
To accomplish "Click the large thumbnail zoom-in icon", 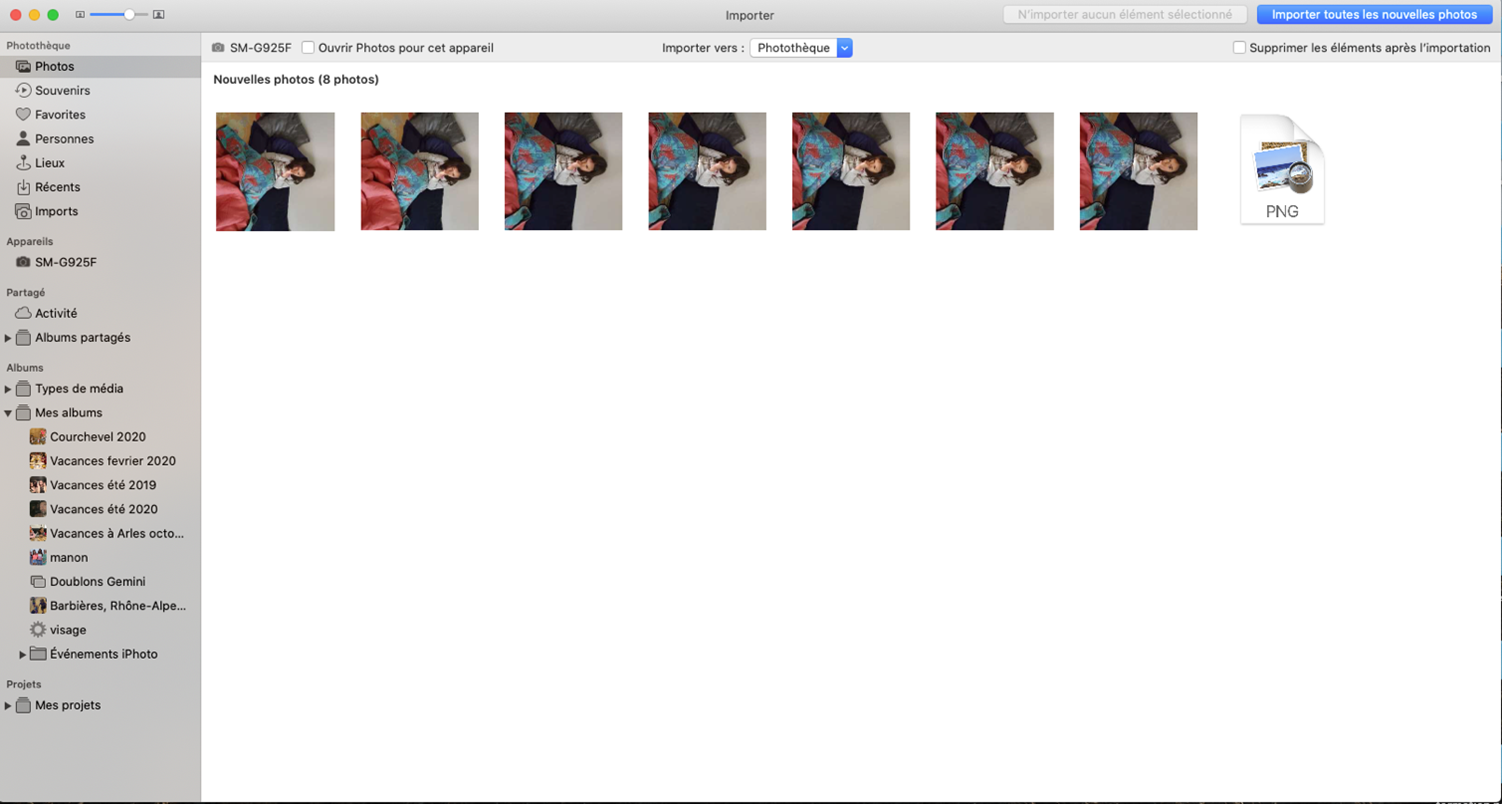I will click(159, 15).
